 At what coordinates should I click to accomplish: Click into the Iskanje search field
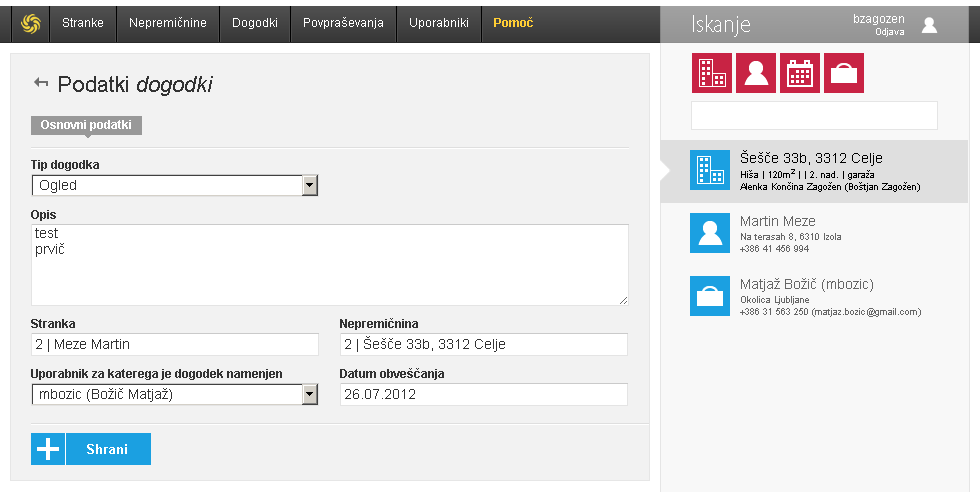(x=814, y=116)
